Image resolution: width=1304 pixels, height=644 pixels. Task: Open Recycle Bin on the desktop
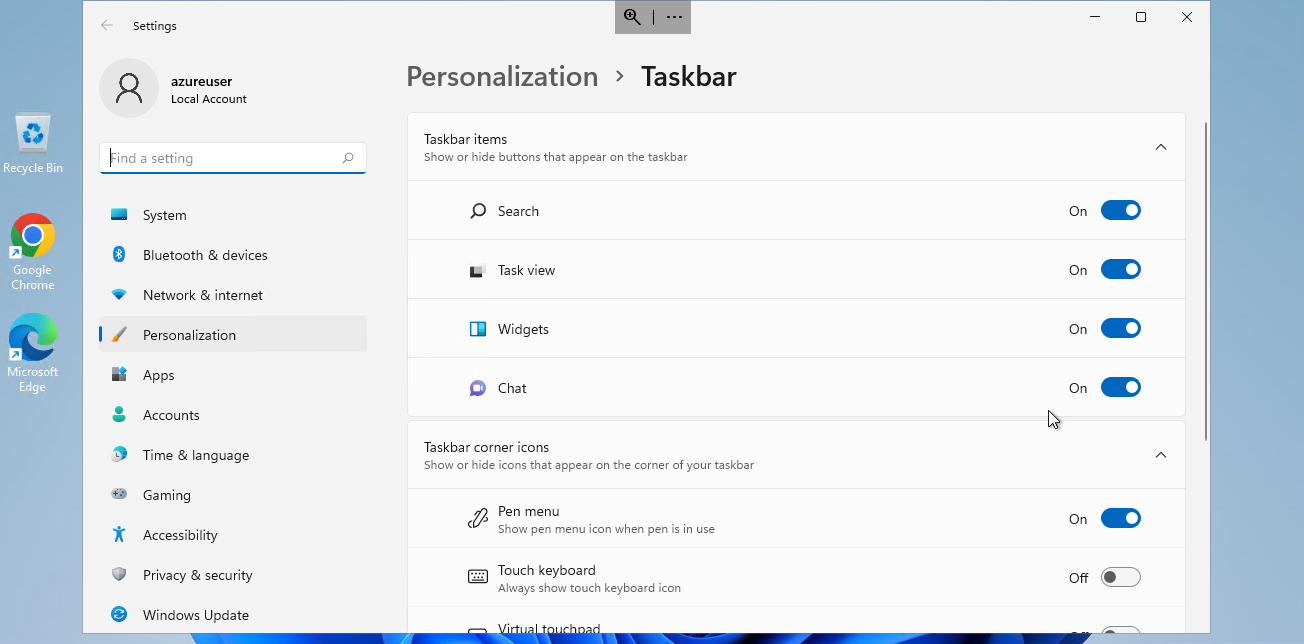[x=33, y=144]
